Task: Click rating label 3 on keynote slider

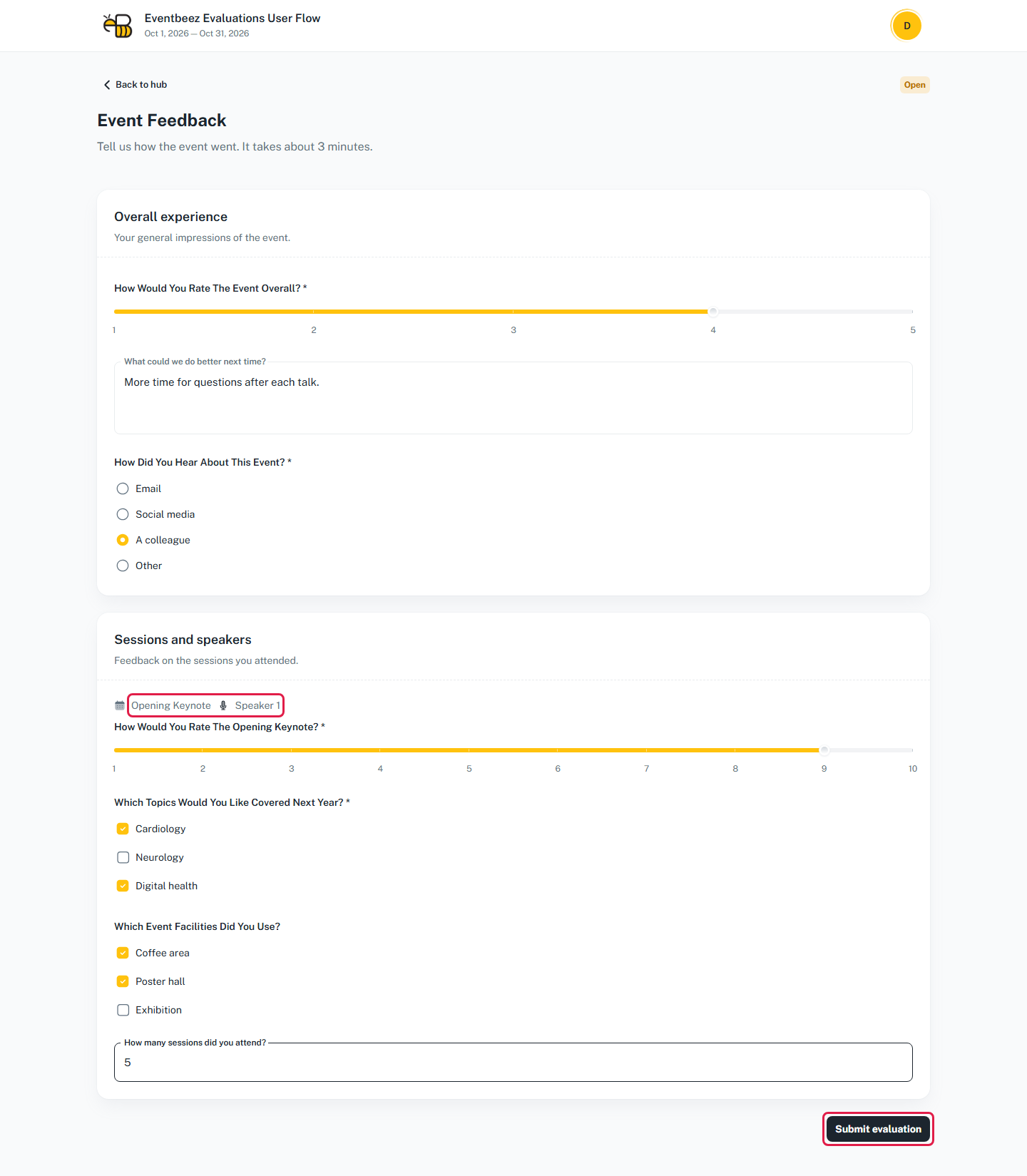Action: tap(292, 769)
